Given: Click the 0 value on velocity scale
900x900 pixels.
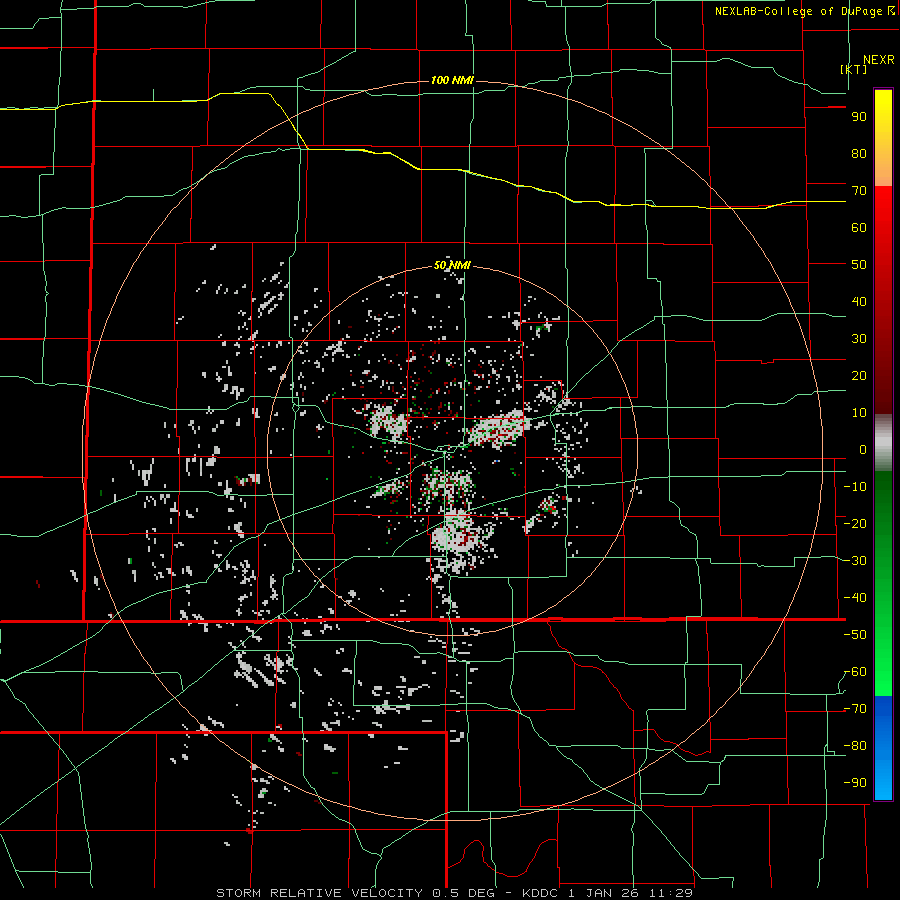Looking at the screenshot, I should click(x=863, y=450).
